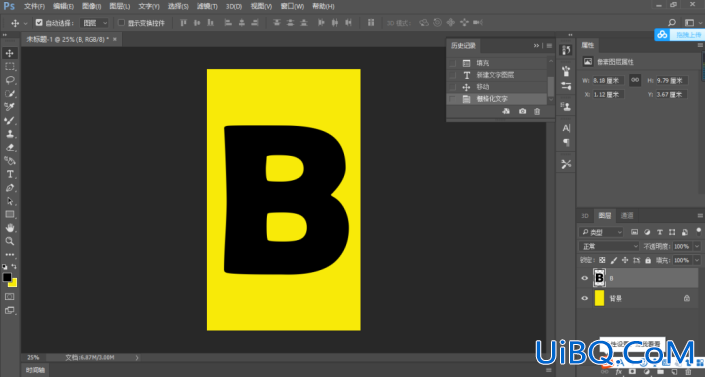Select the Hand tool

9,228
